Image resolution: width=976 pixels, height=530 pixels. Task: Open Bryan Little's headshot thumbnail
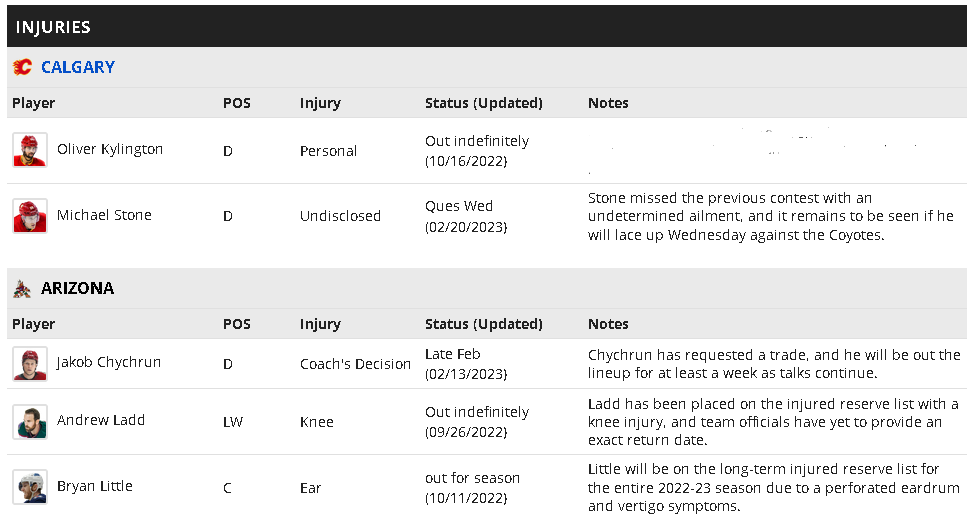click(30, 487)
